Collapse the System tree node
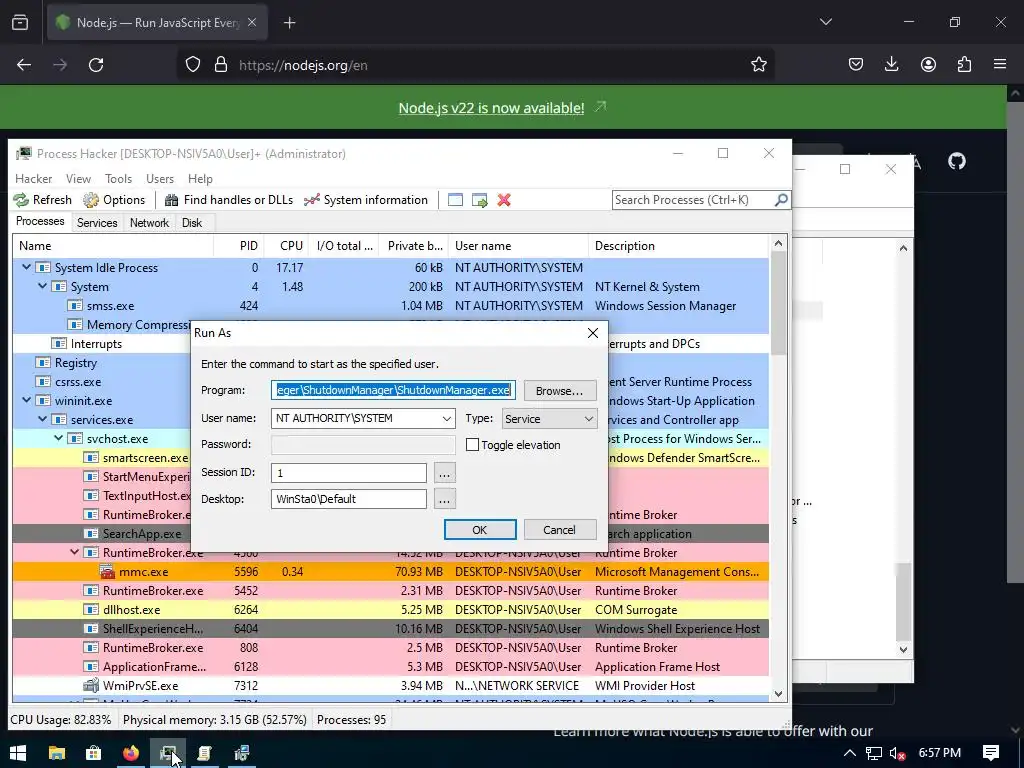This screenshot has width=1024, height=768. pyautogui.click(x=42, y=286)
